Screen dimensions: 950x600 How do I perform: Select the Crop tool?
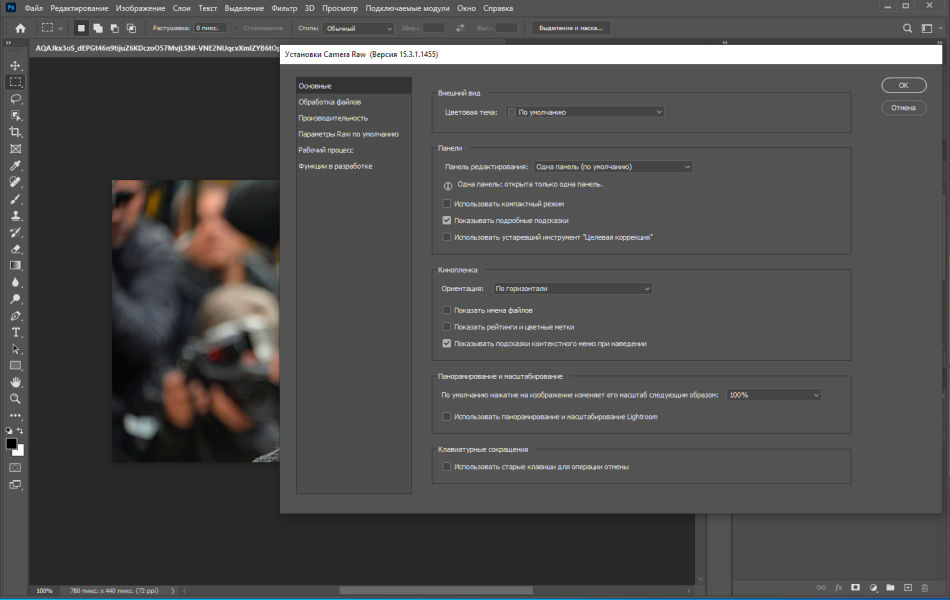point(16,132)
